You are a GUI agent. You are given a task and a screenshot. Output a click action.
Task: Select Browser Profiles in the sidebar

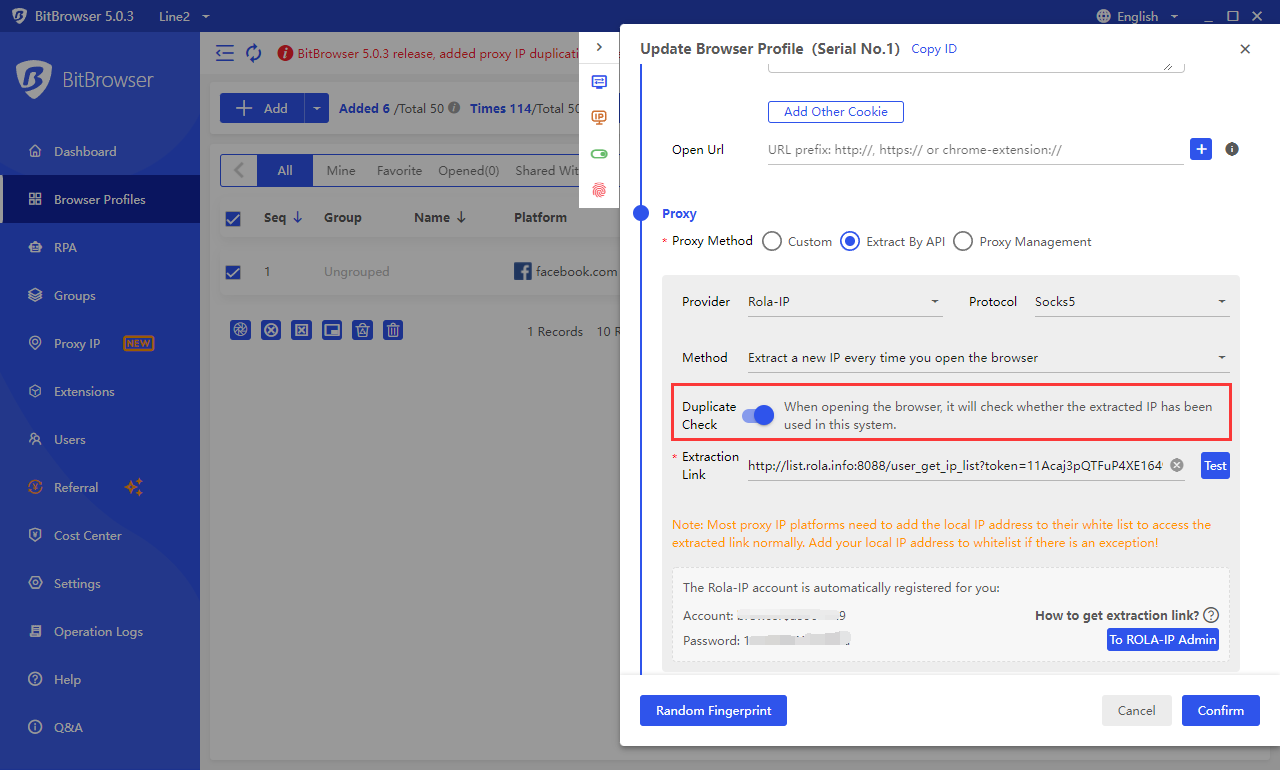pyautogui.click(x=100, y=200)
